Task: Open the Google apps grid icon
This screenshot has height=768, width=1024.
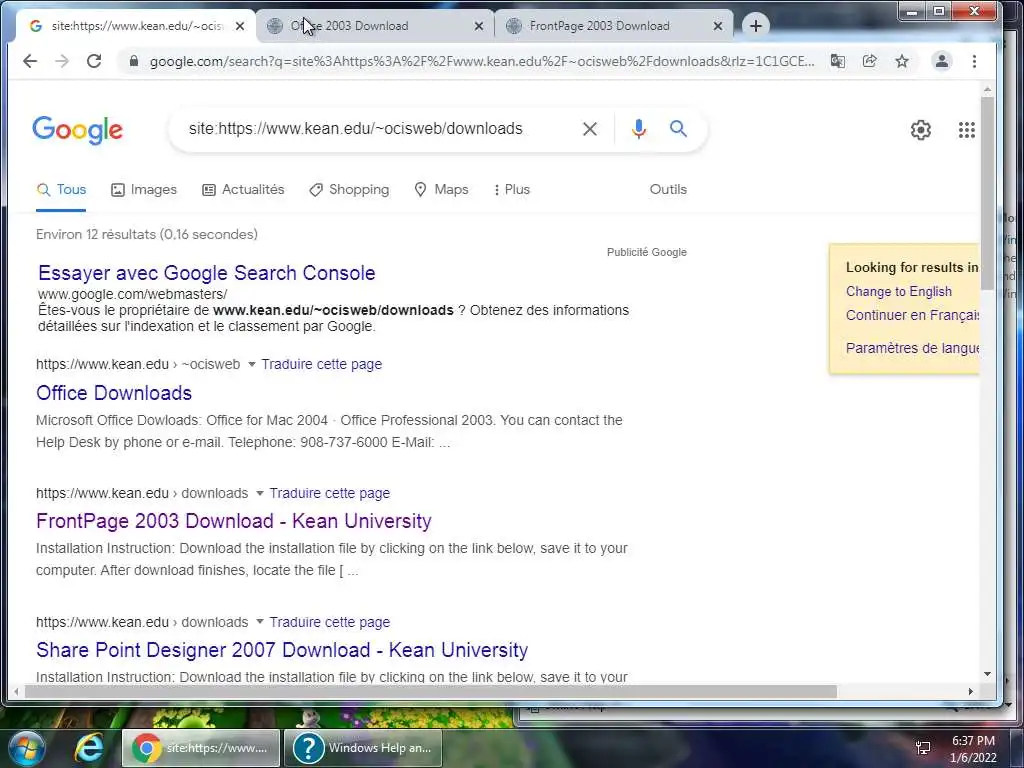Action: pyautogui.click(x=967, y=130)
